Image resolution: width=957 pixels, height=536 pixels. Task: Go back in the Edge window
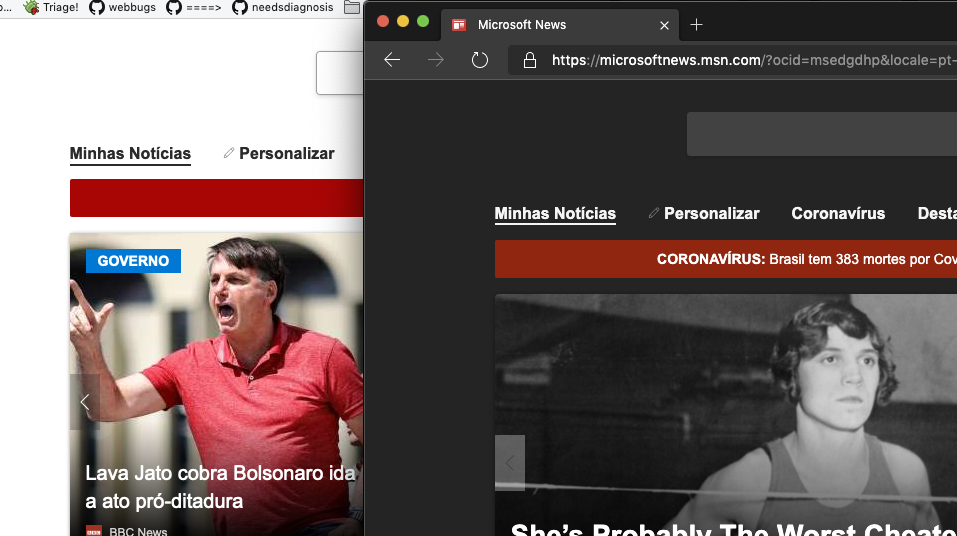[x=392, y=60]
